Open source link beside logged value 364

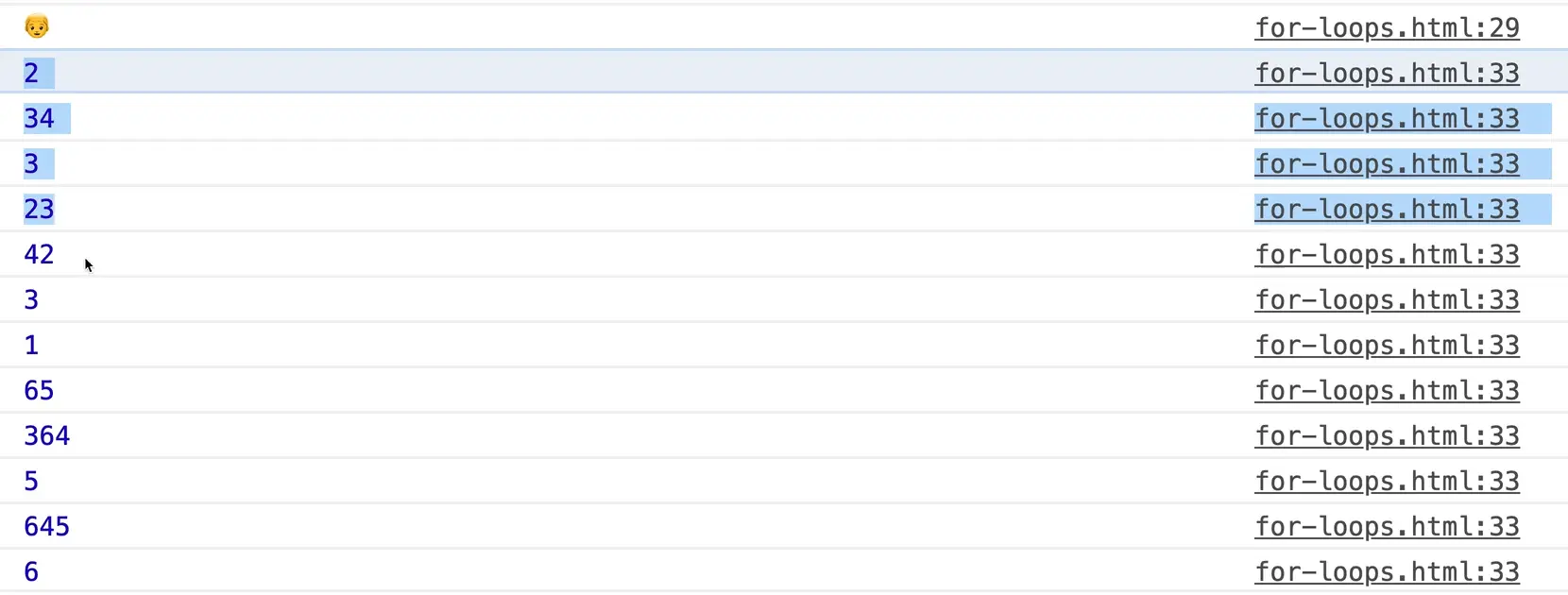click(x=1387, y=436)
